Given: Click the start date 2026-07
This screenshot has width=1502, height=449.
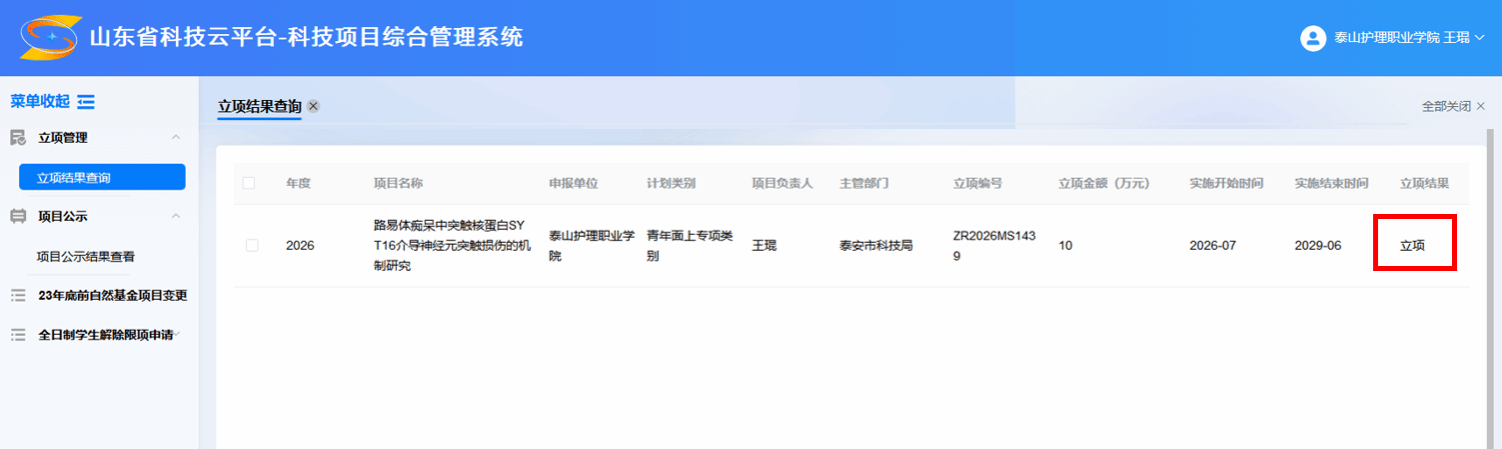Looking at the screenshot, I should click(1213, 245).
